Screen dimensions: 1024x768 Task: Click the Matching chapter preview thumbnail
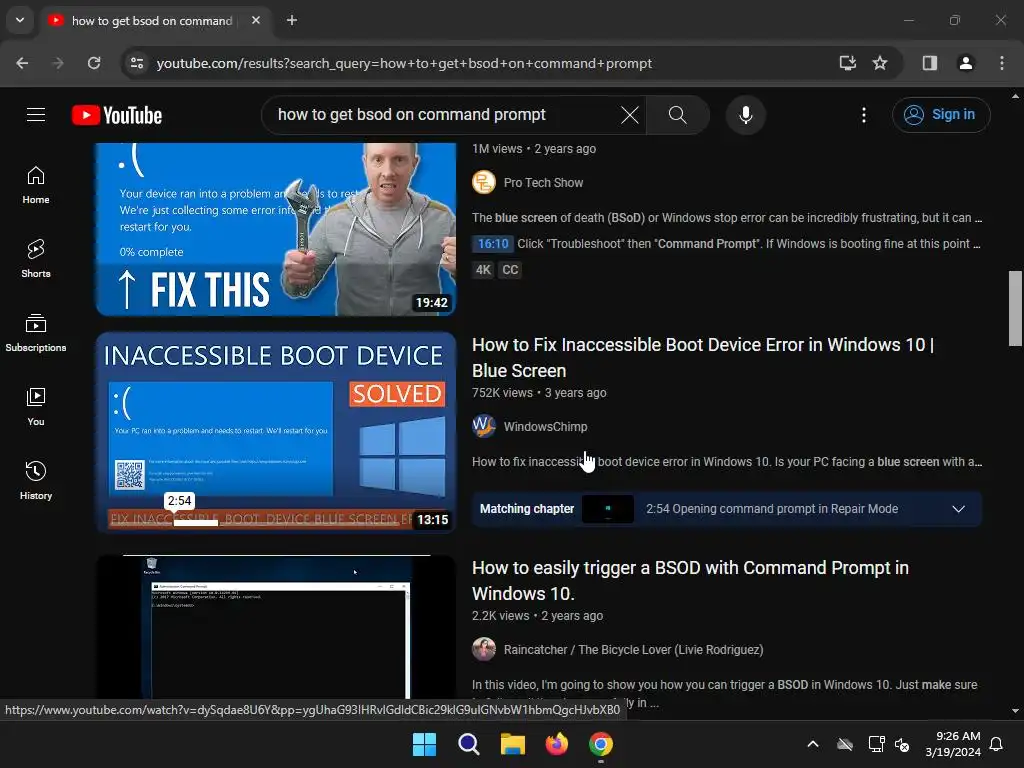point(607,509)
